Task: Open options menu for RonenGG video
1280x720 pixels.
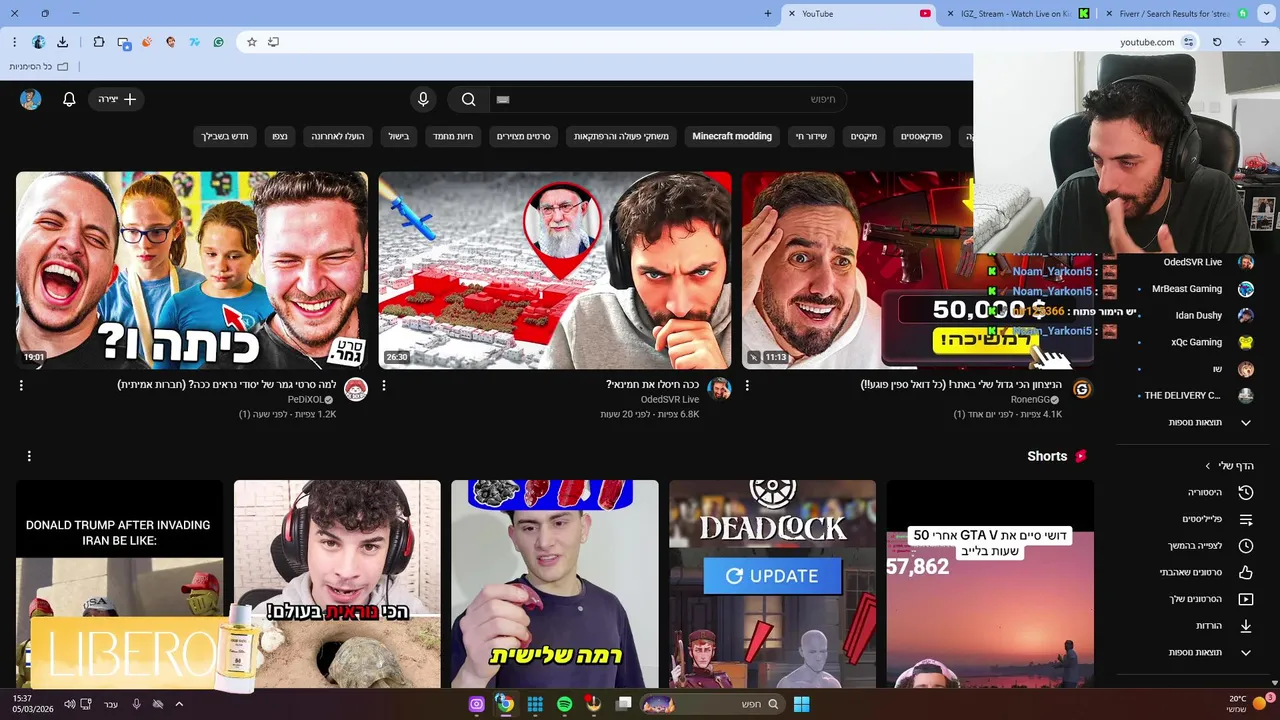Action: pyautogui.click(x=747, y=385)
